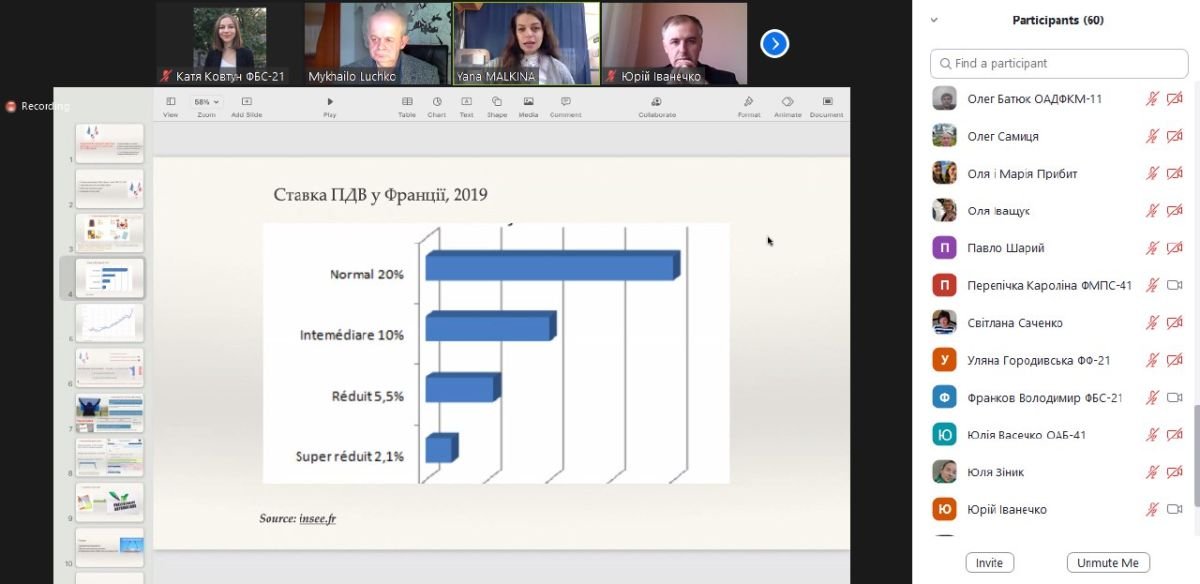The width and height of the screenshot is (1200, 584).
Task: Click the Recording indicator
Action: tap(38, 106)
